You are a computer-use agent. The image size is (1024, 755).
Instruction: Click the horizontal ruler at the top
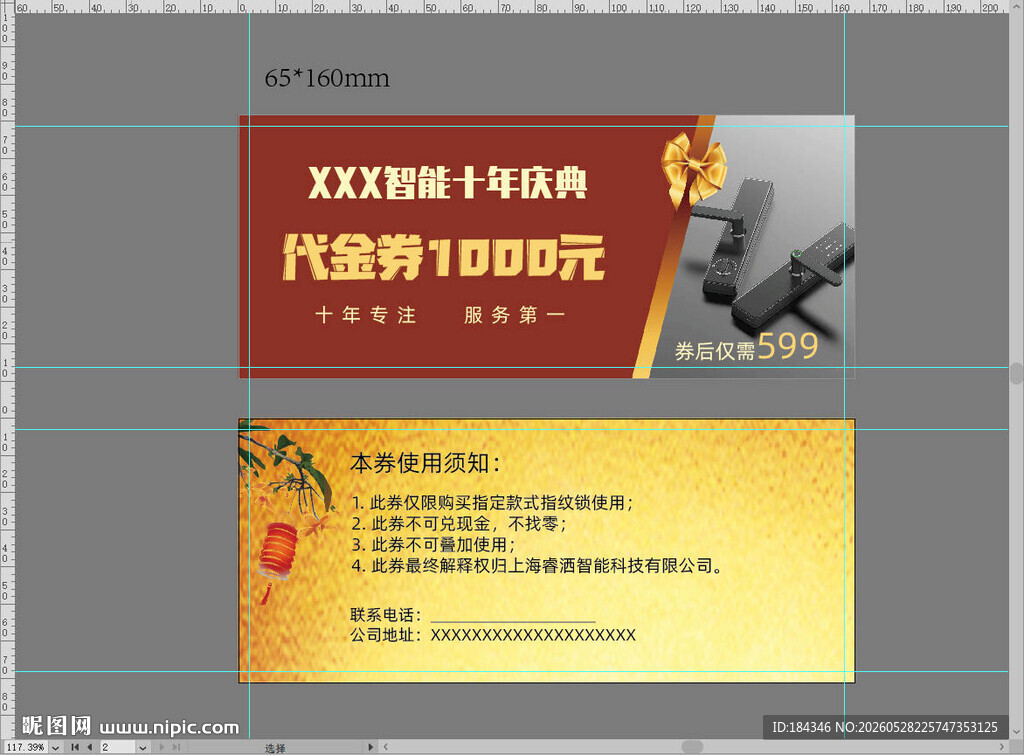click(x=512, y=7)
